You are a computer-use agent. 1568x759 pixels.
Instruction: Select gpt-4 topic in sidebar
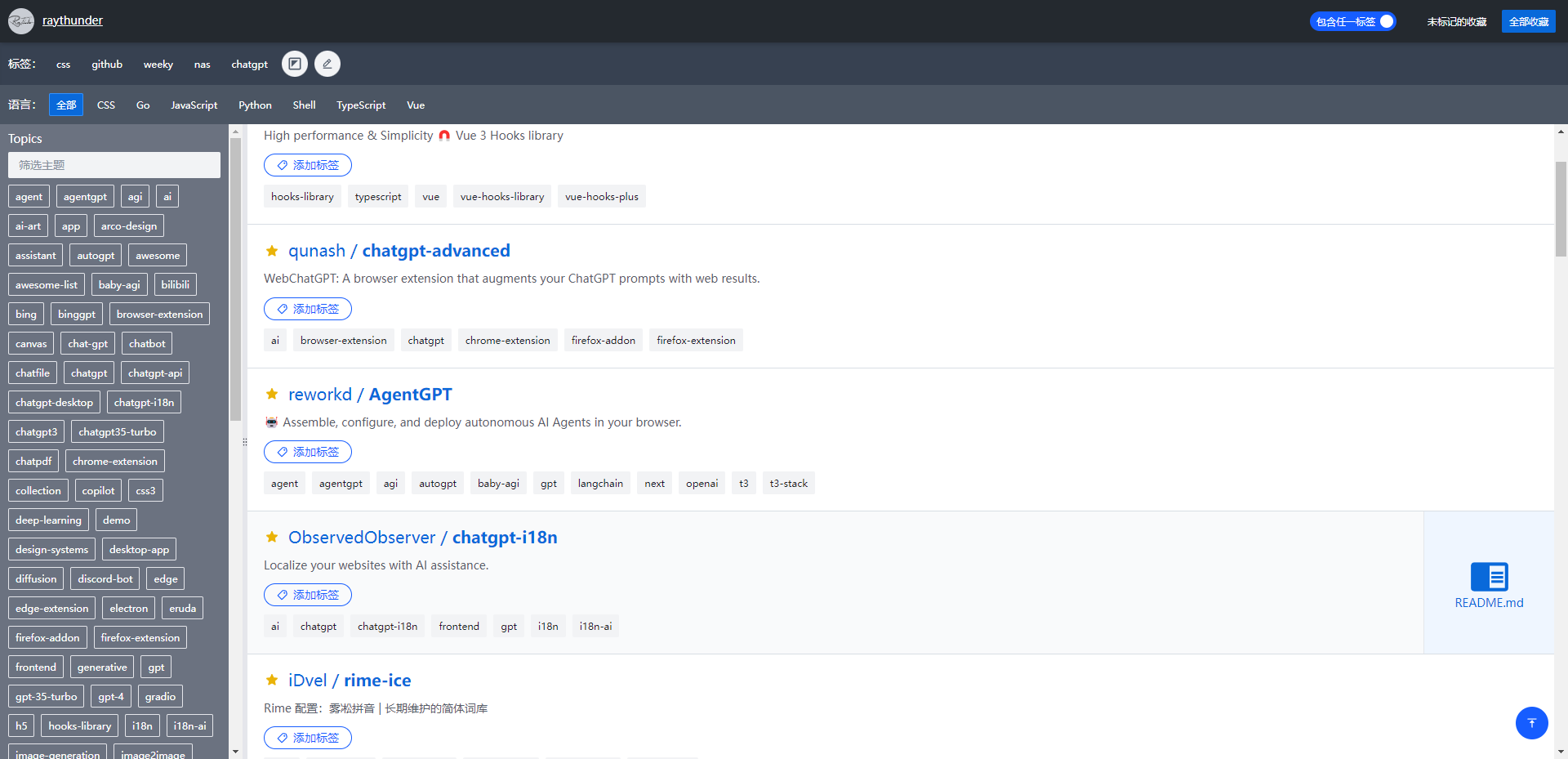coord(111,697)
